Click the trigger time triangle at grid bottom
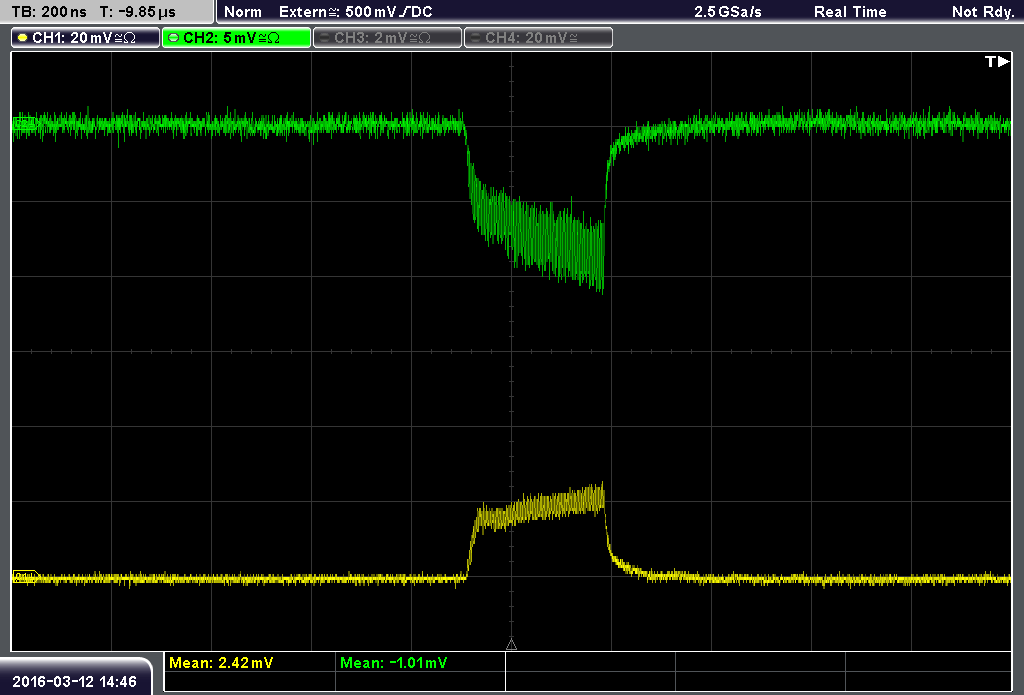 tap(511, 644)
